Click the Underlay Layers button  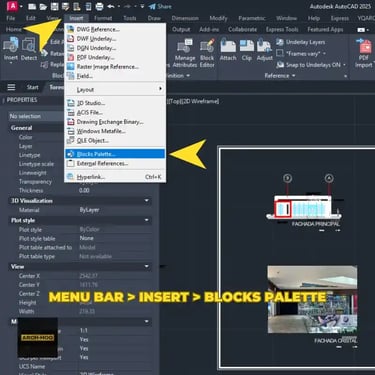[301, 42]
